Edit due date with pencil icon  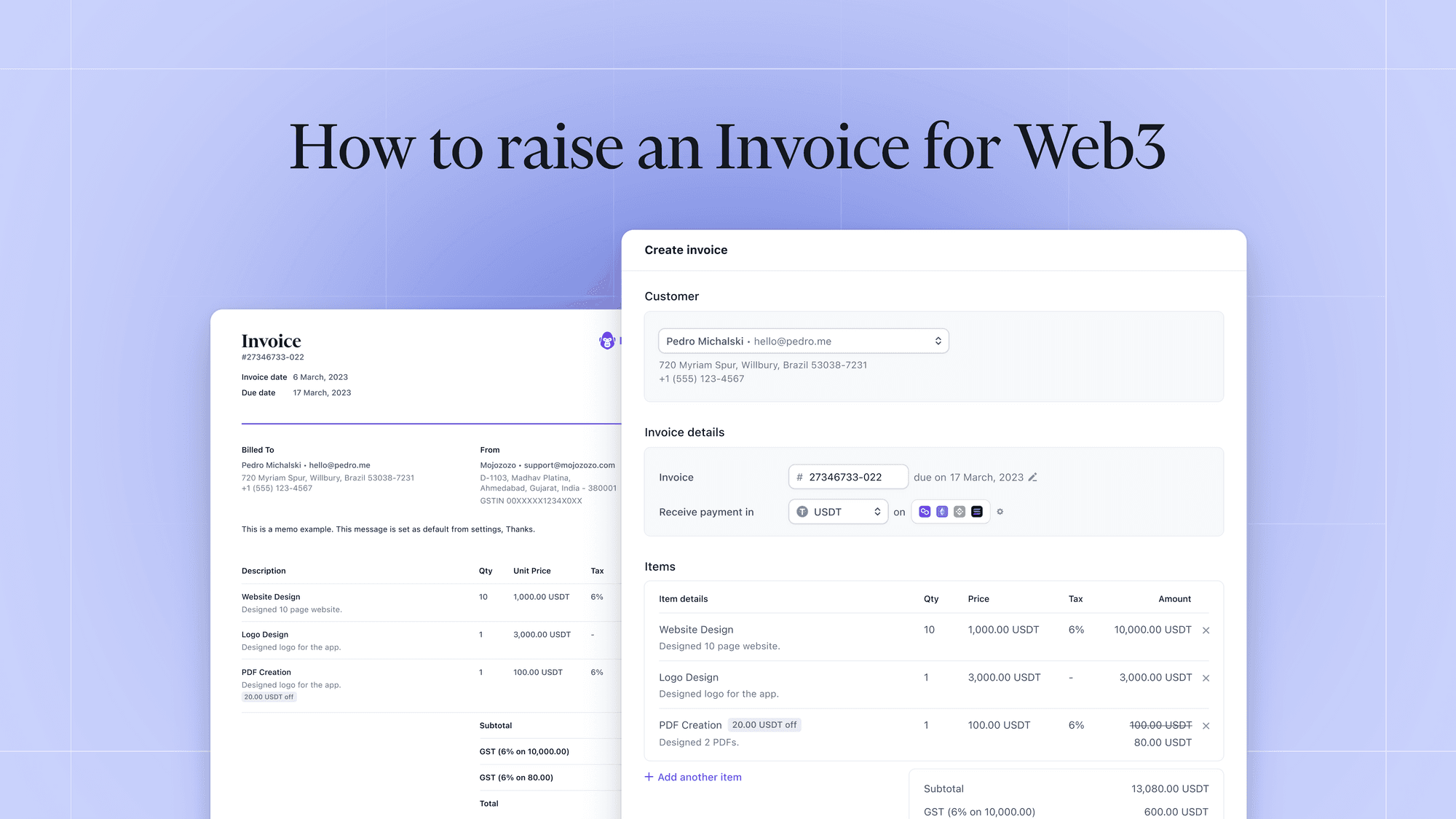point(1032,478)
